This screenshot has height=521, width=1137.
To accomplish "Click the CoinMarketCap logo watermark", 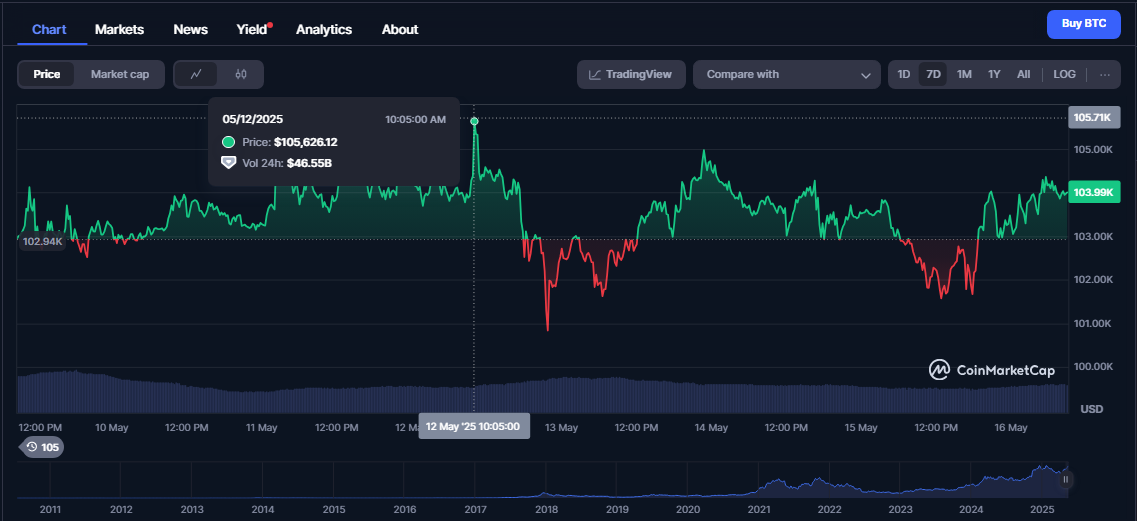I will pos(991,370).
